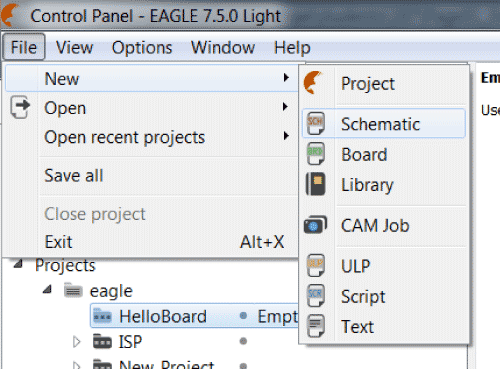Click the Schematic SCH icon
Image resolution: width=500 pixels, height=369 pixels.
point(315,123)
